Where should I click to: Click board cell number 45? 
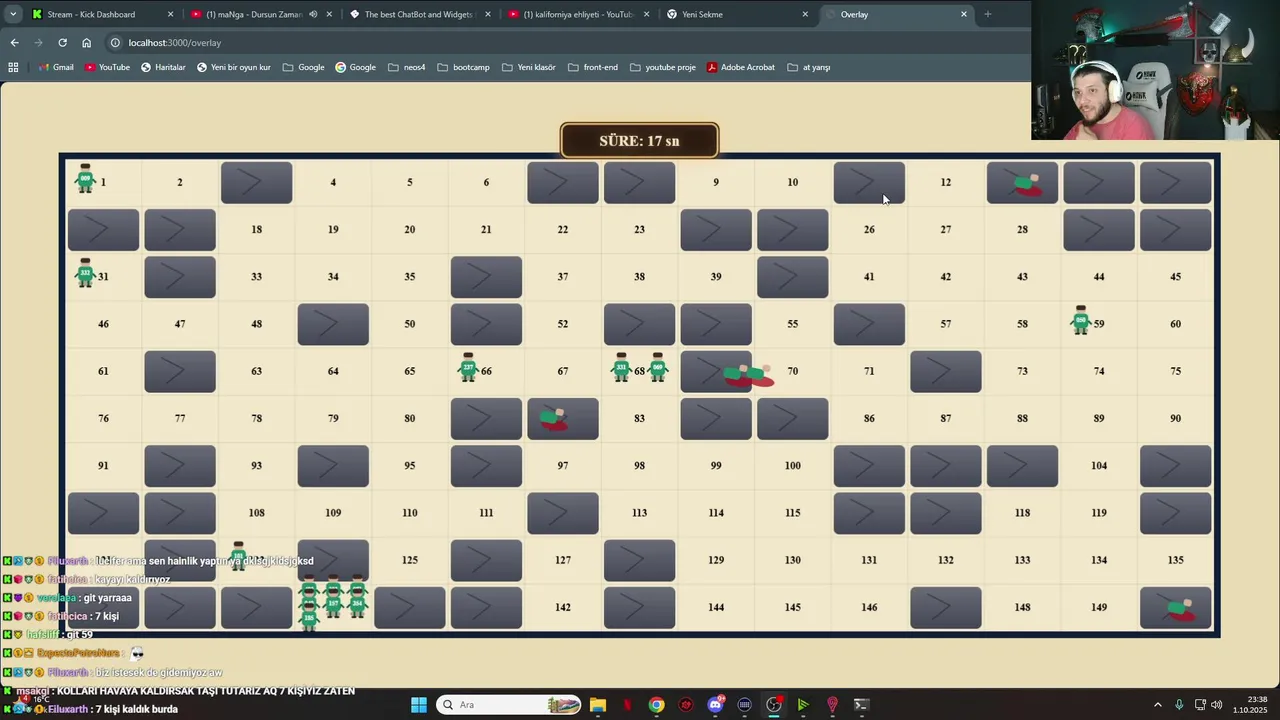tap(1175, 276)
